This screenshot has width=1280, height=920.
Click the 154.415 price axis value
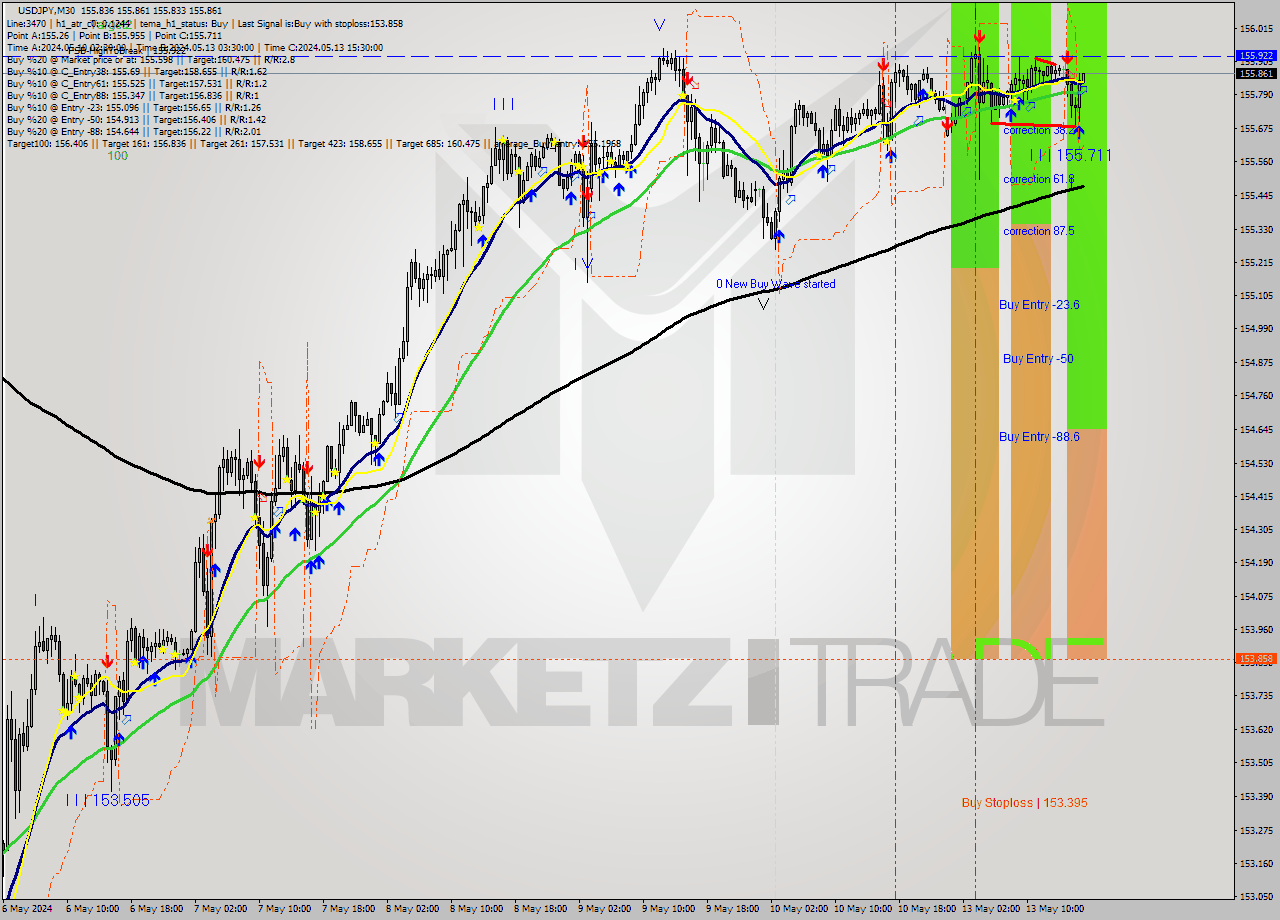pyautogui.click(x=1256, y=496)
